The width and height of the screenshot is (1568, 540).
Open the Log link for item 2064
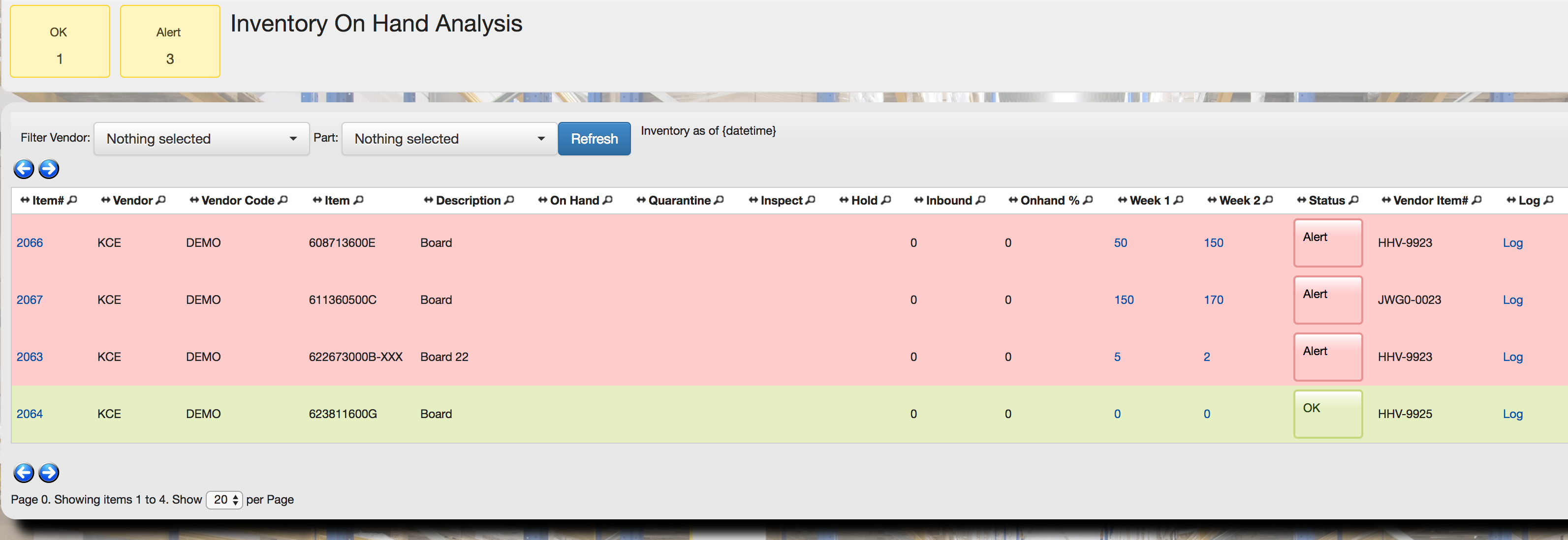tap(1512, 414)
